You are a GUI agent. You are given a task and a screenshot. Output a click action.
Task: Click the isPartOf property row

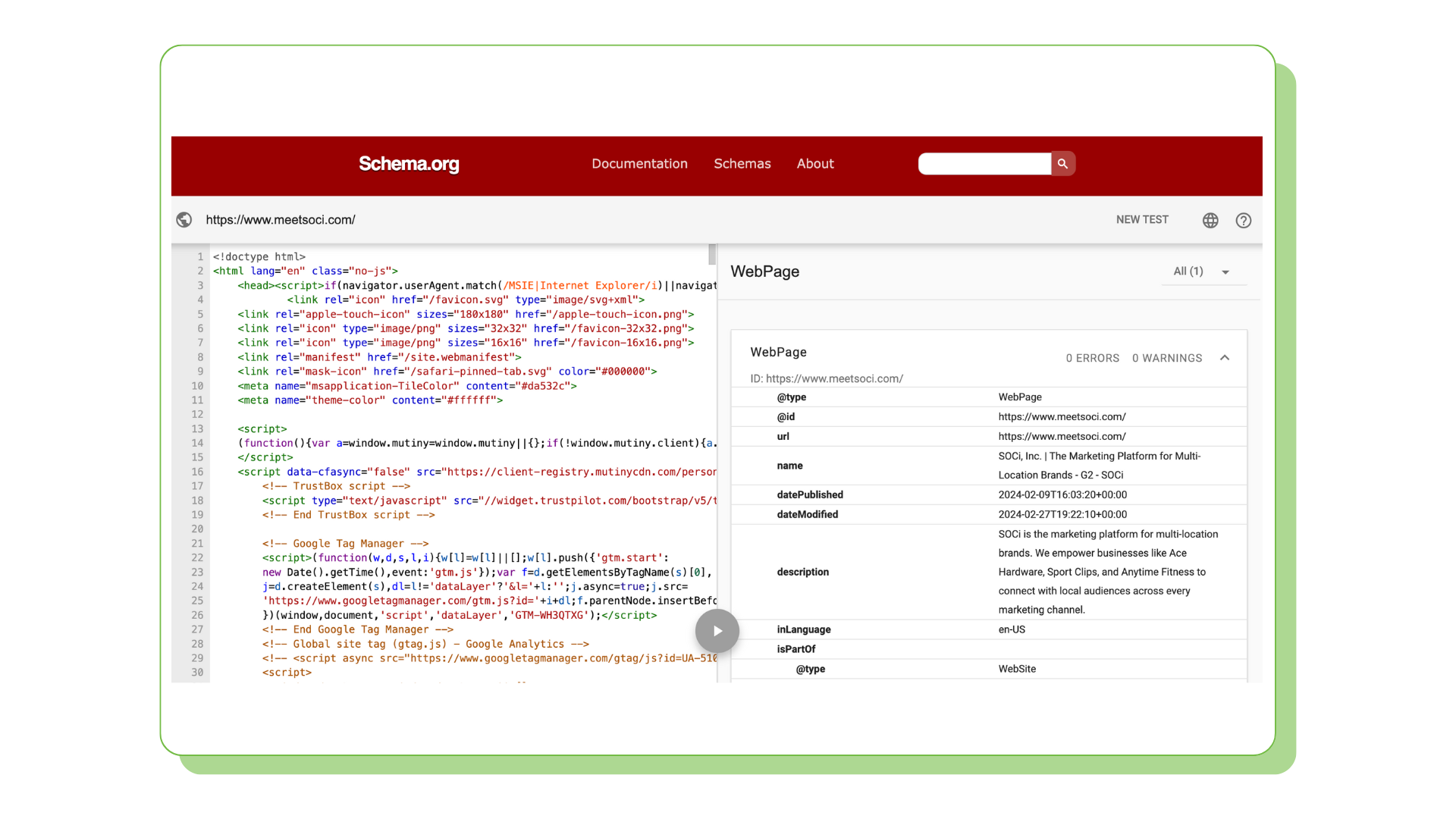pyautogui.click(x=989, y=650)
